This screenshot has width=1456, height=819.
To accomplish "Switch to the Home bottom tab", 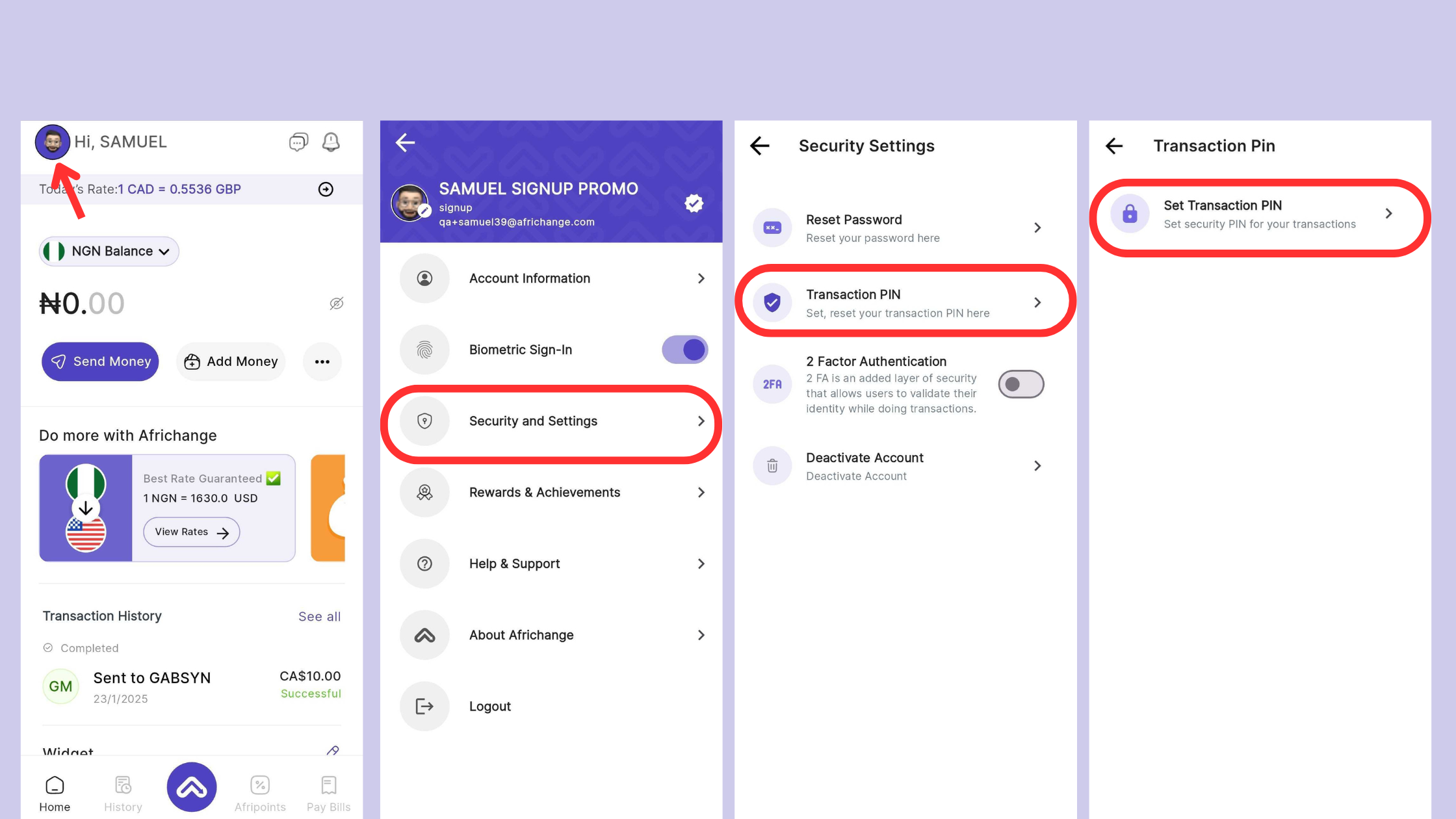I will point(55,794).
